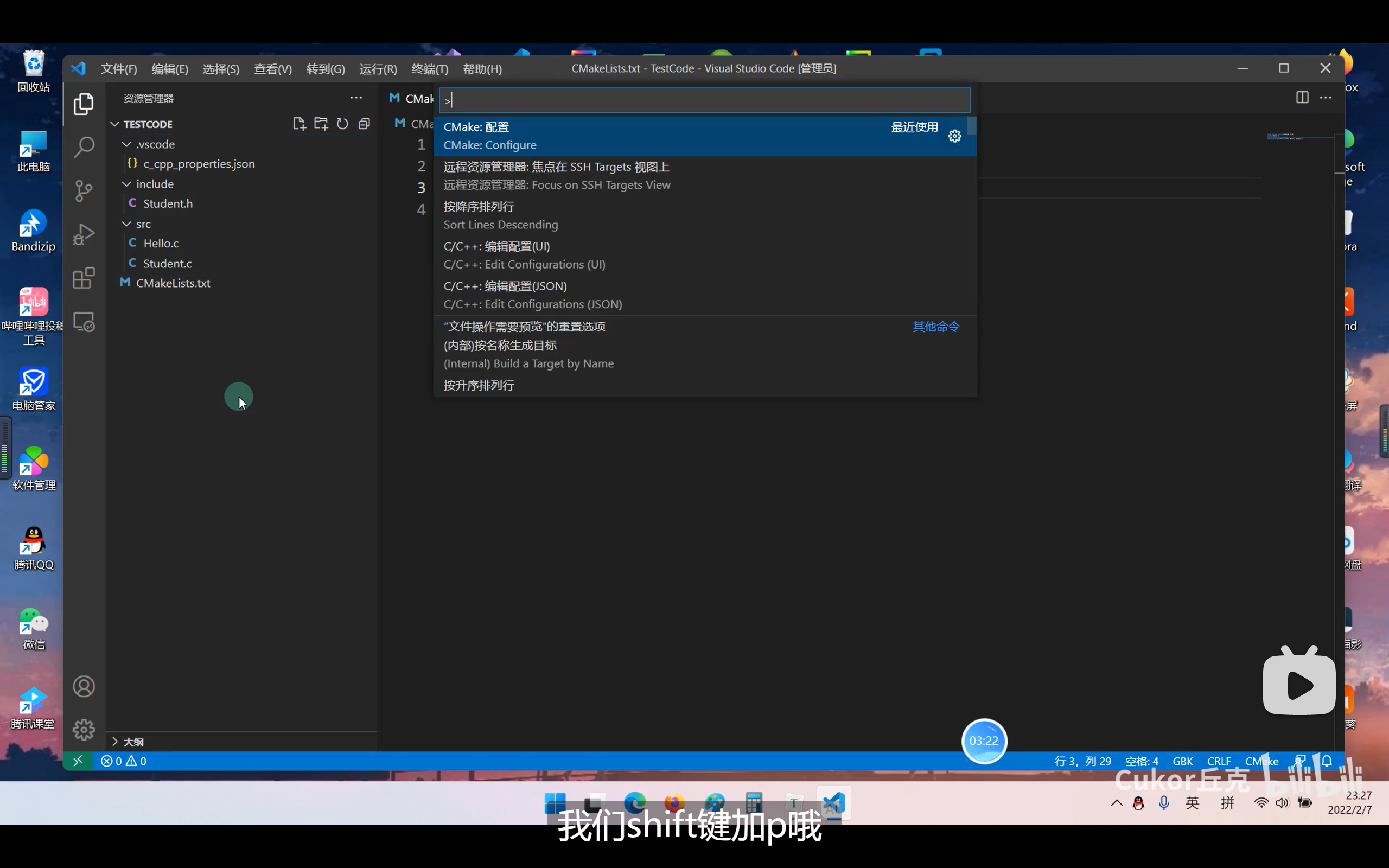Create a new file in the Explorer

click(x=299, y=124)
